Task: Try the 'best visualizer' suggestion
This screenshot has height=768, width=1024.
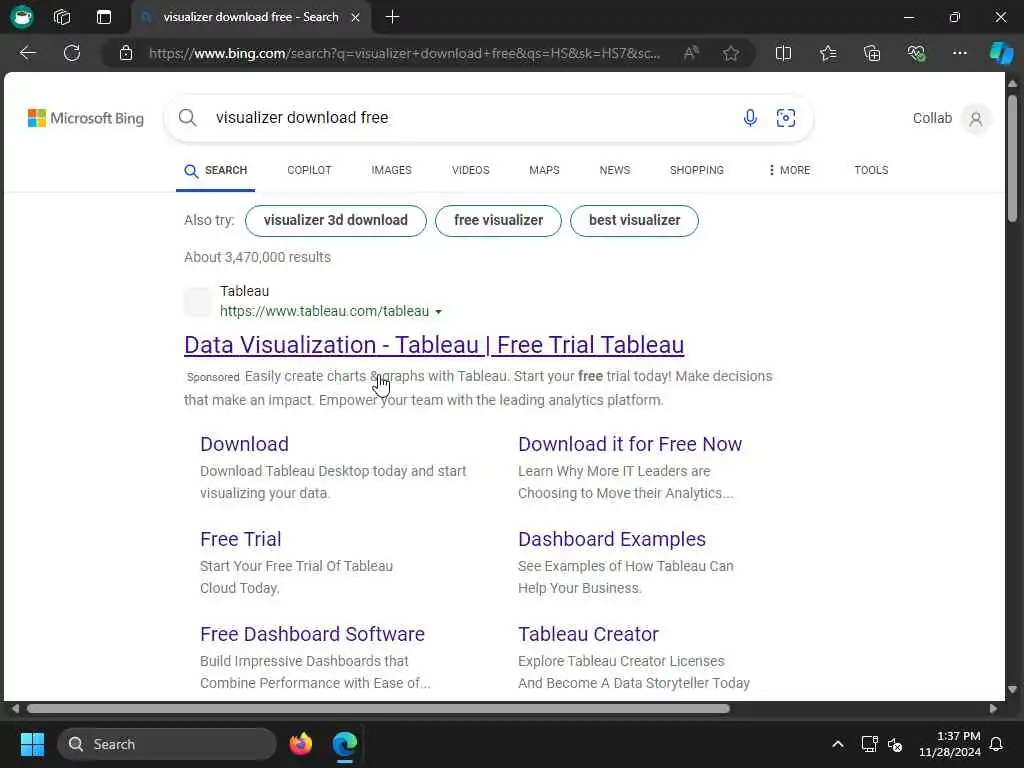Action: click(634, 220)
